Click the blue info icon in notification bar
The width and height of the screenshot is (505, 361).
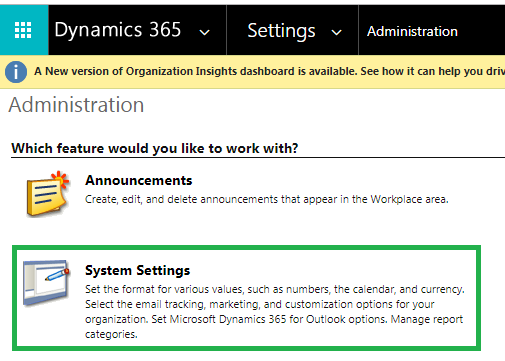[x=16, y=72]
